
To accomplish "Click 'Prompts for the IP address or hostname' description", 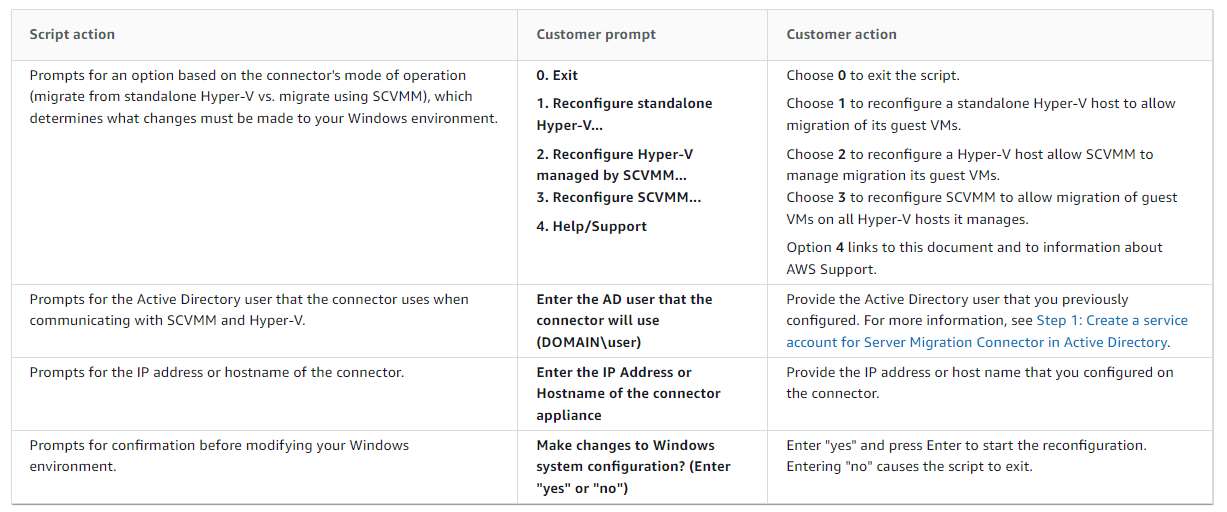I will tap(216, 372).
